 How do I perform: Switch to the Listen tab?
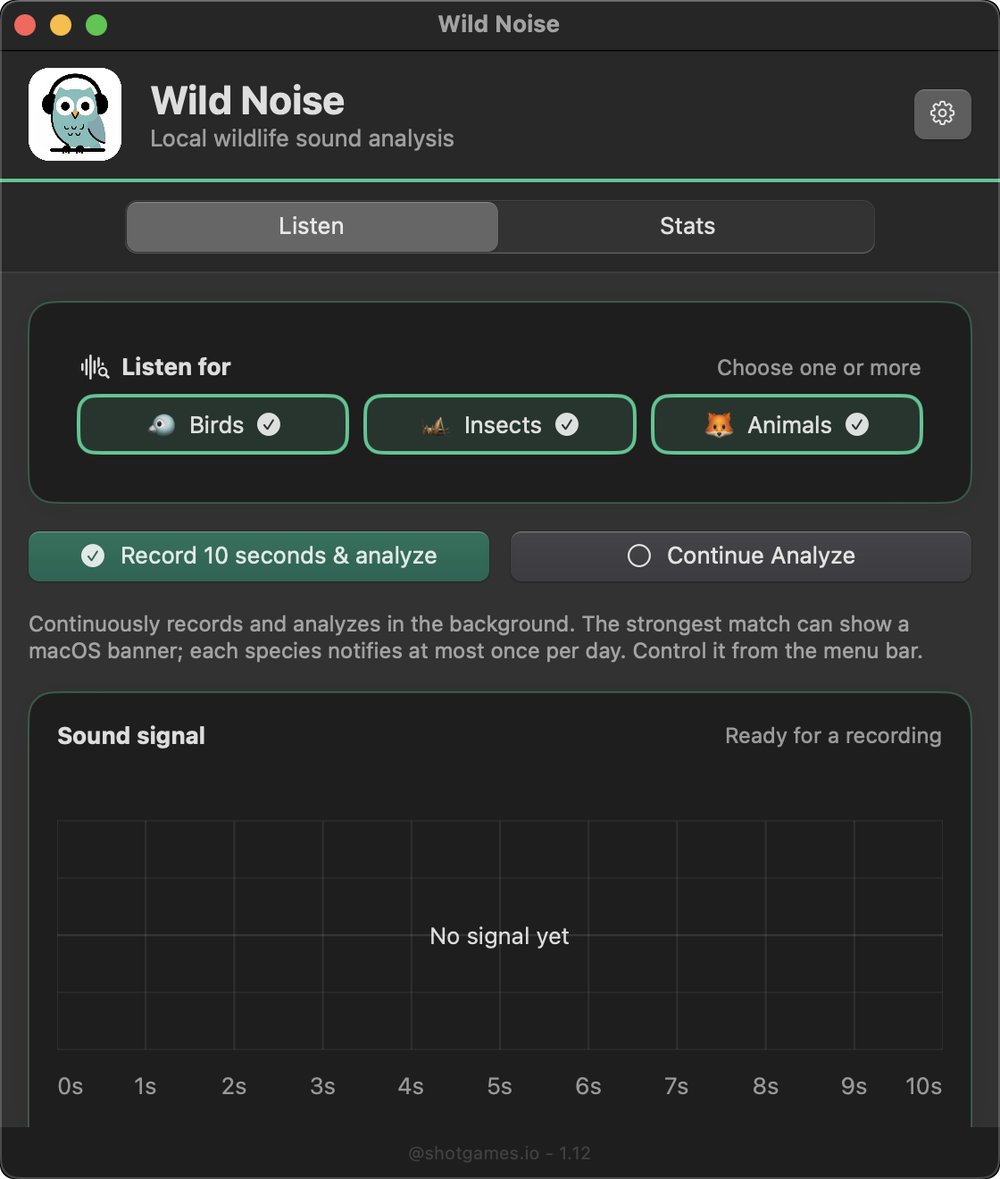[312, 226]
